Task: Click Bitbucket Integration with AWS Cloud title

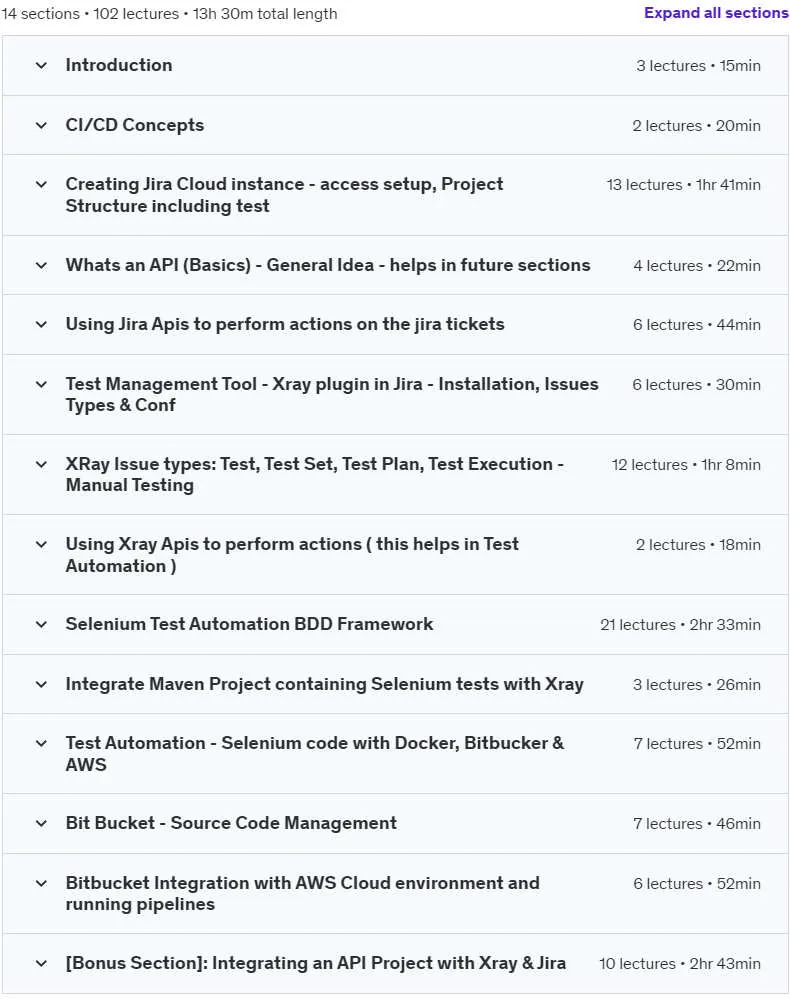Action: [303, 893]
